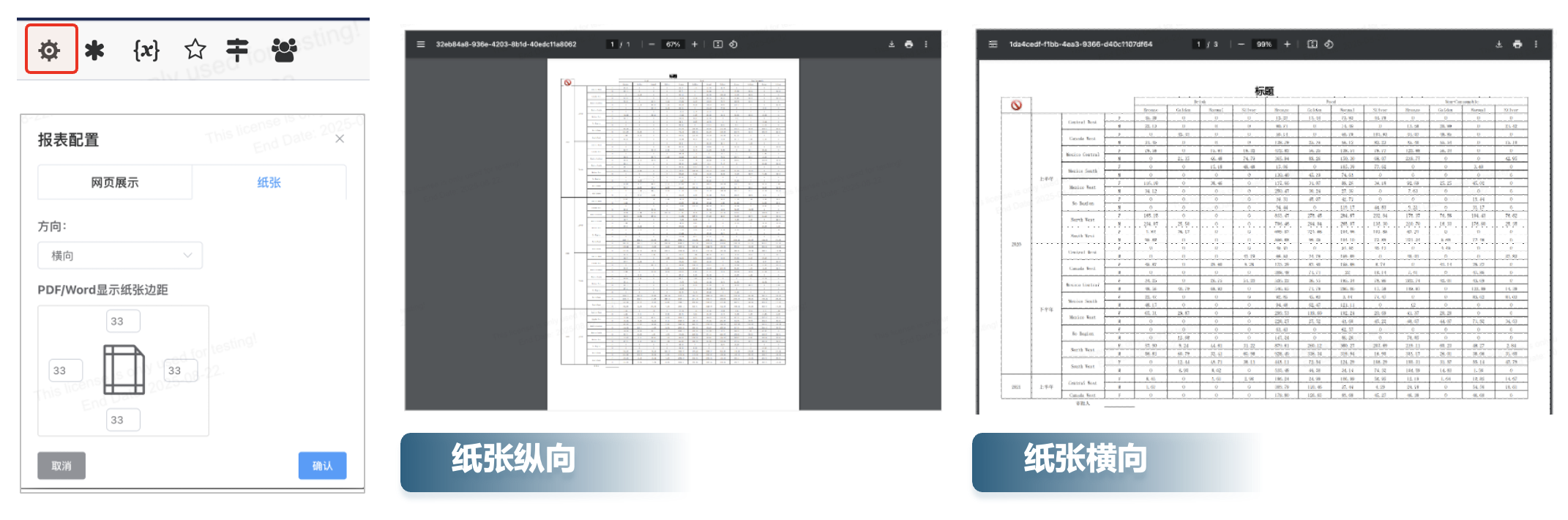Open hamburger menu in landscape PDF viewer
1568x520 pixels.
pos(993,45)
